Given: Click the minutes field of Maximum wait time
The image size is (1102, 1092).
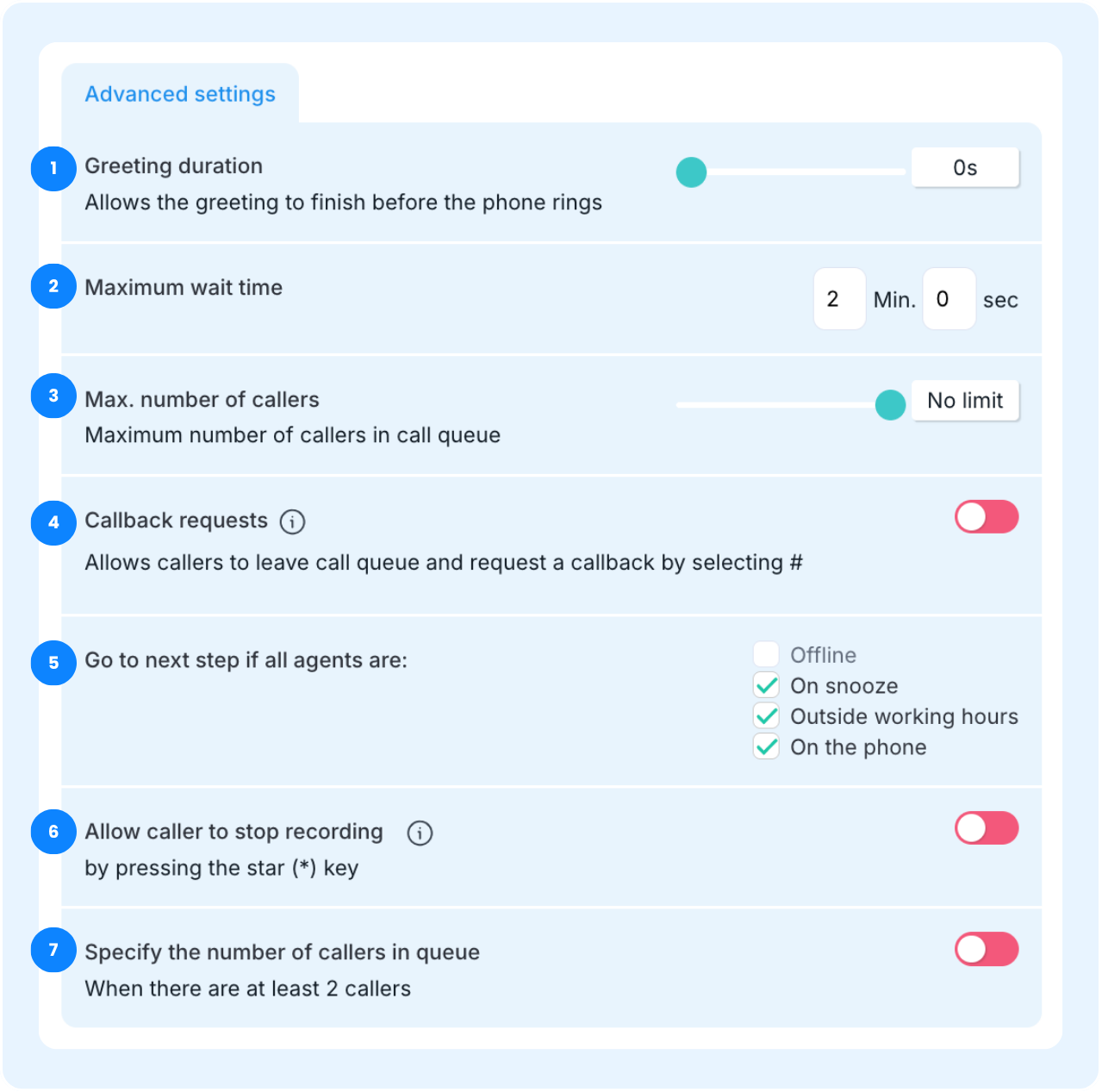Looking at the screenshot, I should tap(839, 299).
